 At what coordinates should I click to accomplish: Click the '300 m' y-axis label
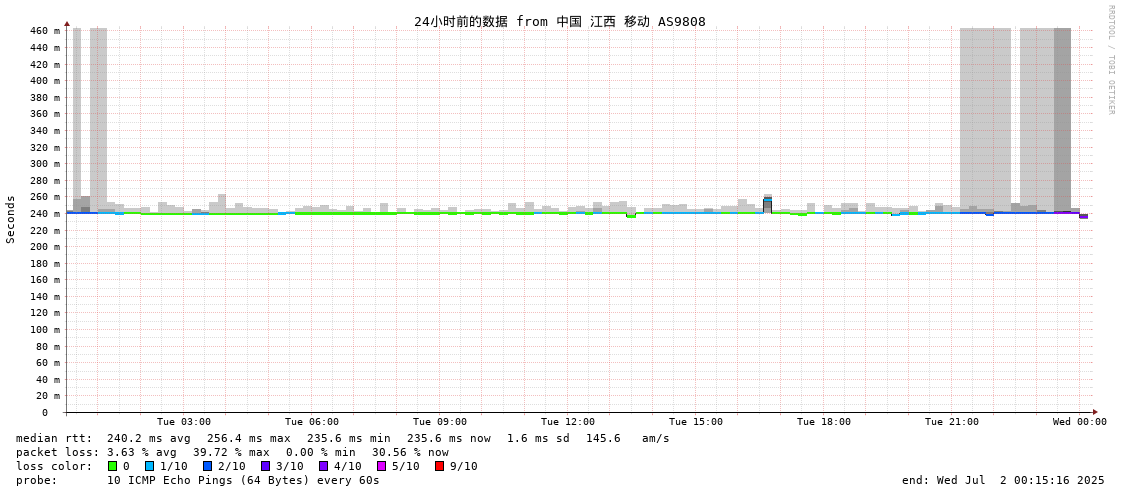point(45,164)
